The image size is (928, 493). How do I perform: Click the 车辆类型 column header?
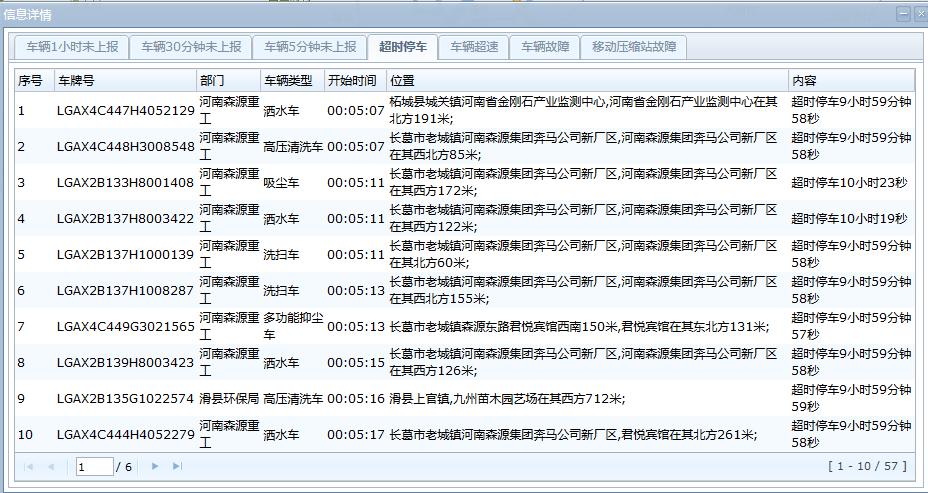[291, 80]
